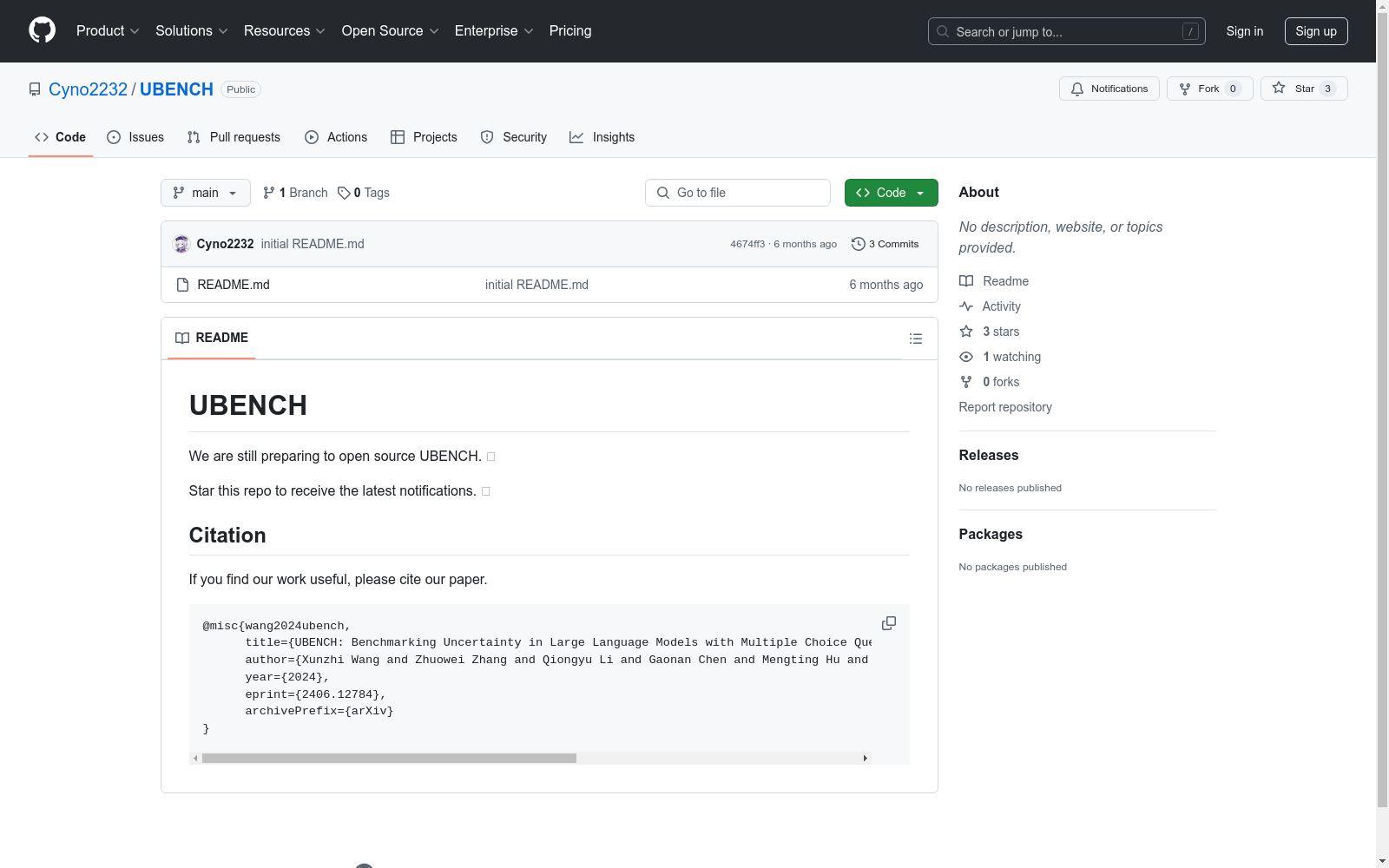This screenshot has height=868, width=1389.
Task: Click the Cyno2232 commit author name
Action: click(225, 244)
